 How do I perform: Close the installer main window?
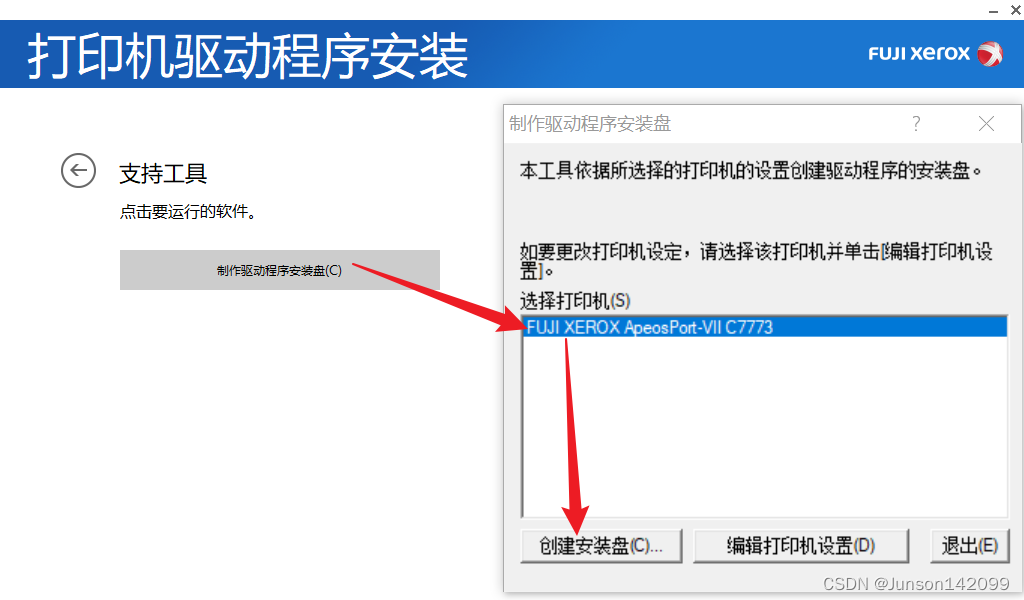[1016, 10]
